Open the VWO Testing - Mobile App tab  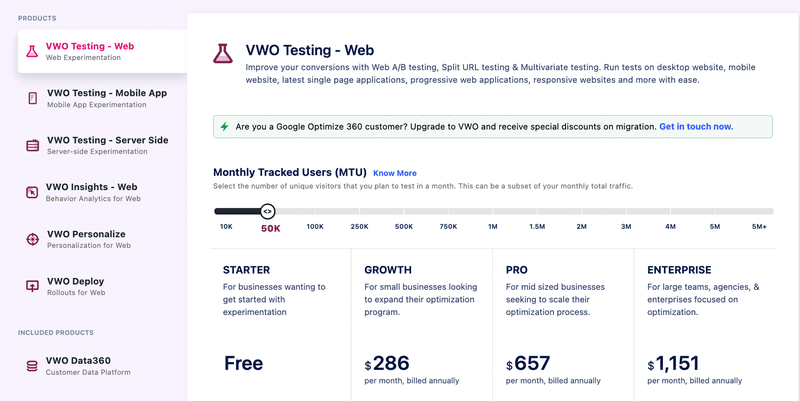(106, 93)
